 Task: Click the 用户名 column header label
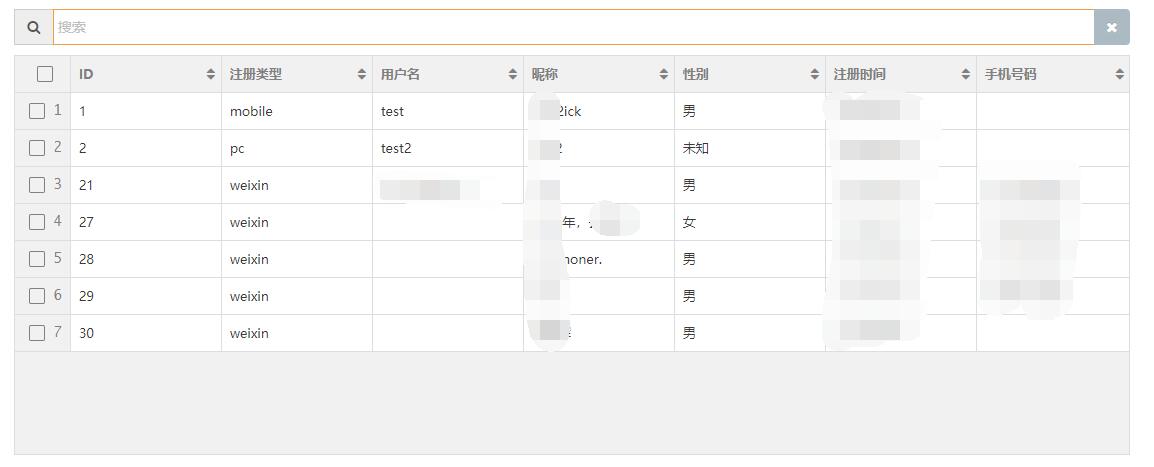(400, 74)
